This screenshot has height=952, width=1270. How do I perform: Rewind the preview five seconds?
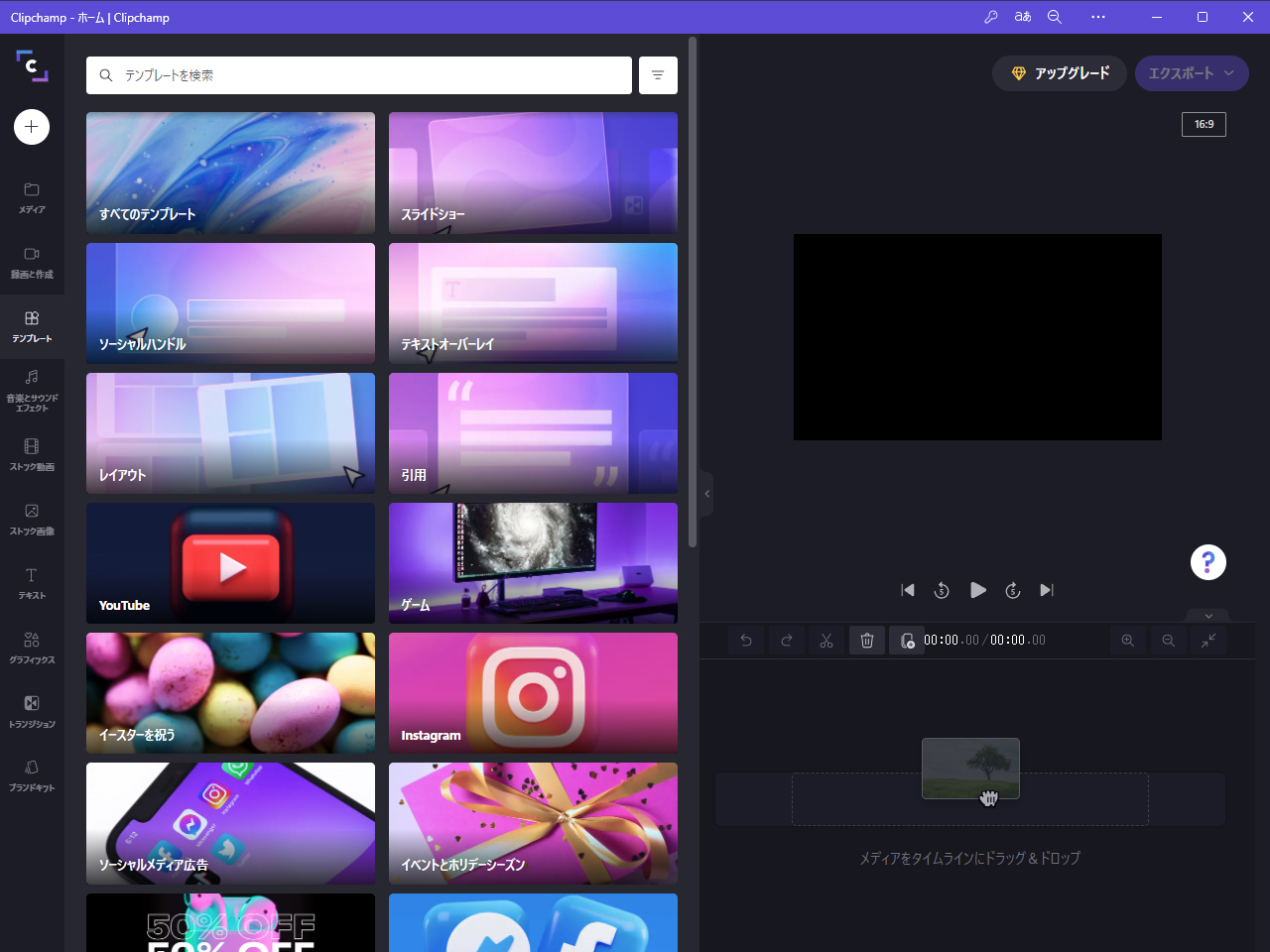coord(942,590)
